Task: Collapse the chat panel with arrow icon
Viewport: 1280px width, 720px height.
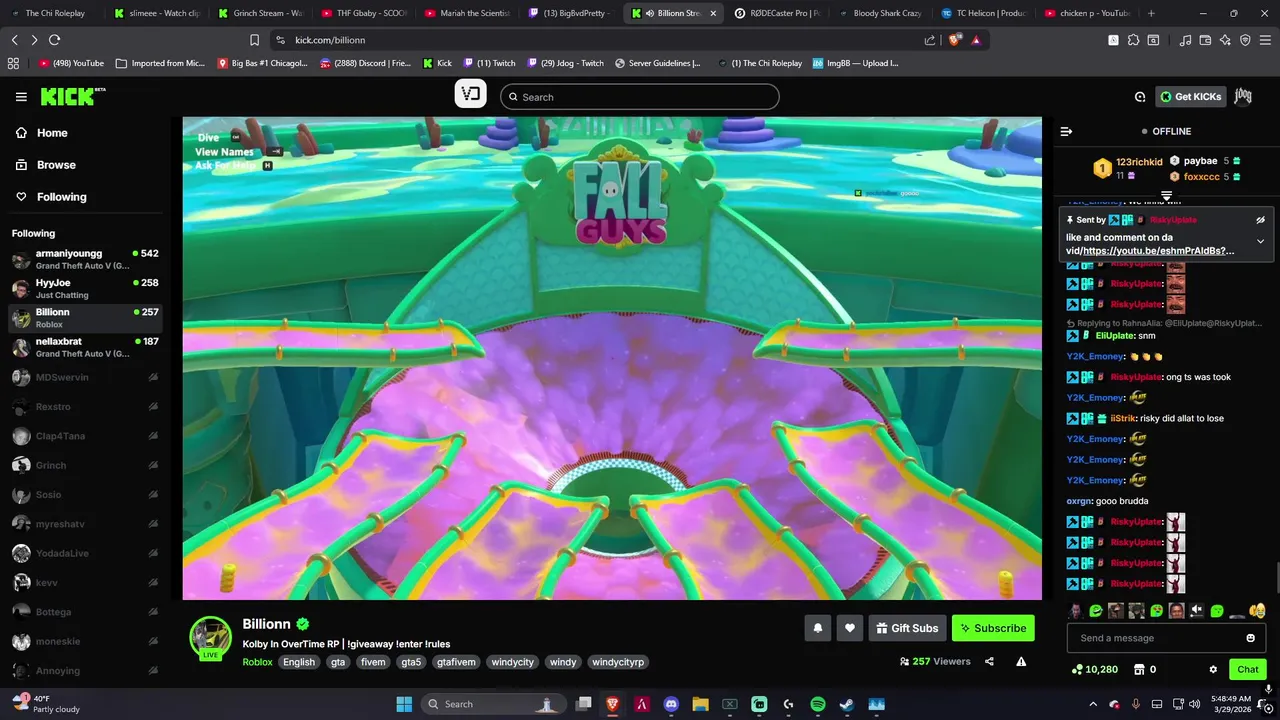Action: (x=1066, y=131)
